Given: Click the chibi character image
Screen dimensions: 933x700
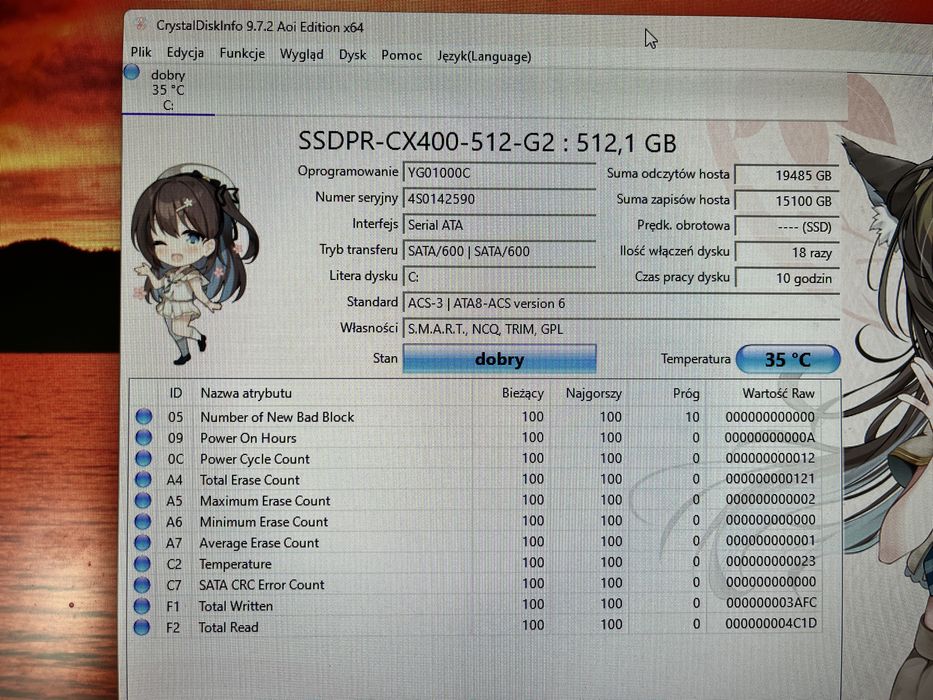Looking at the screenshot, I should [x=193, y=265].
